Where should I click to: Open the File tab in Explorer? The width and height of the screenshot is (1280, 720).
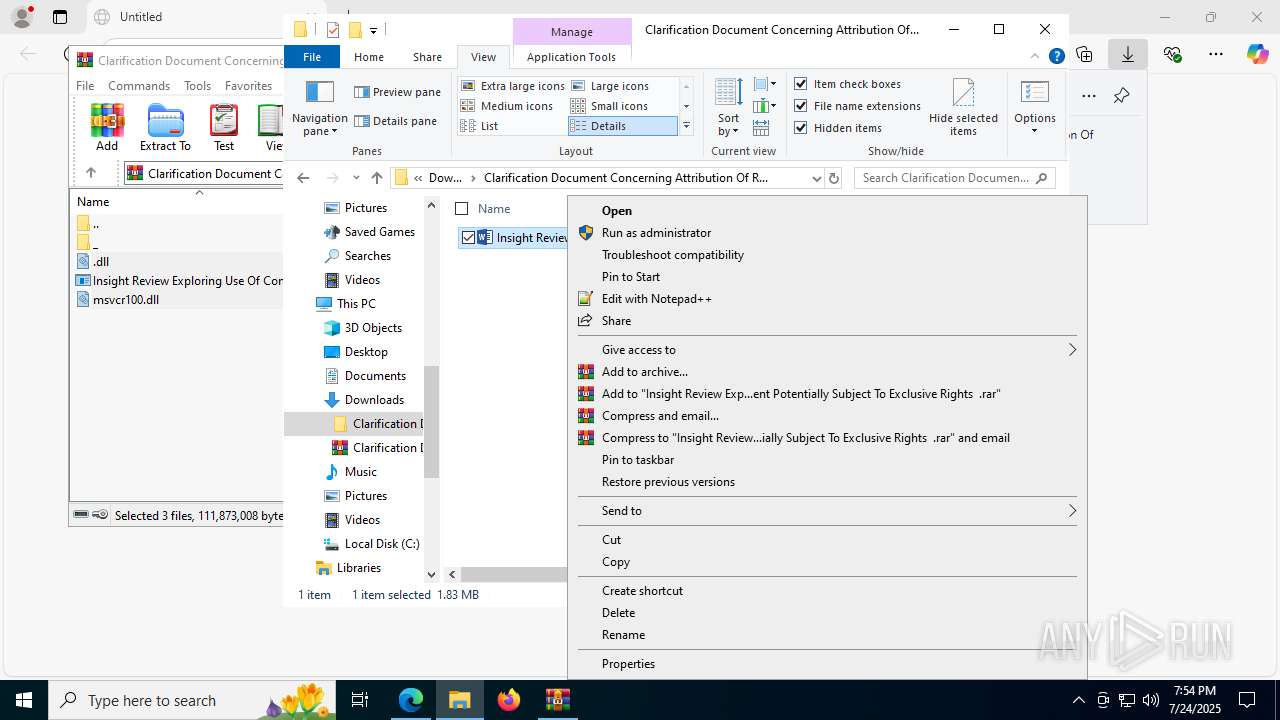pyautogui.click(x=312, y=57)
